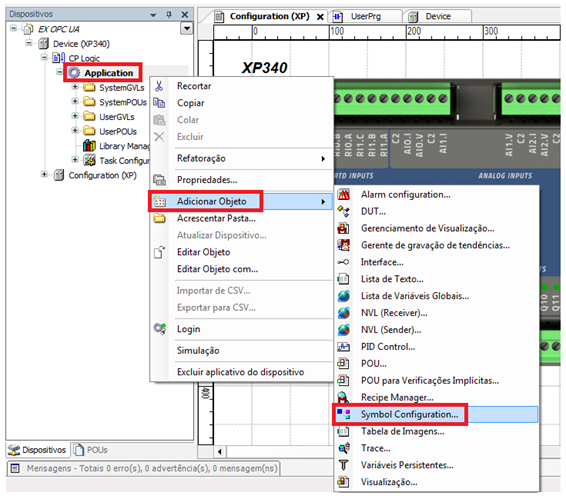Collapse the Device (XP340) tree node
This screenshot has width=566, height=499.
coord(29,43)
